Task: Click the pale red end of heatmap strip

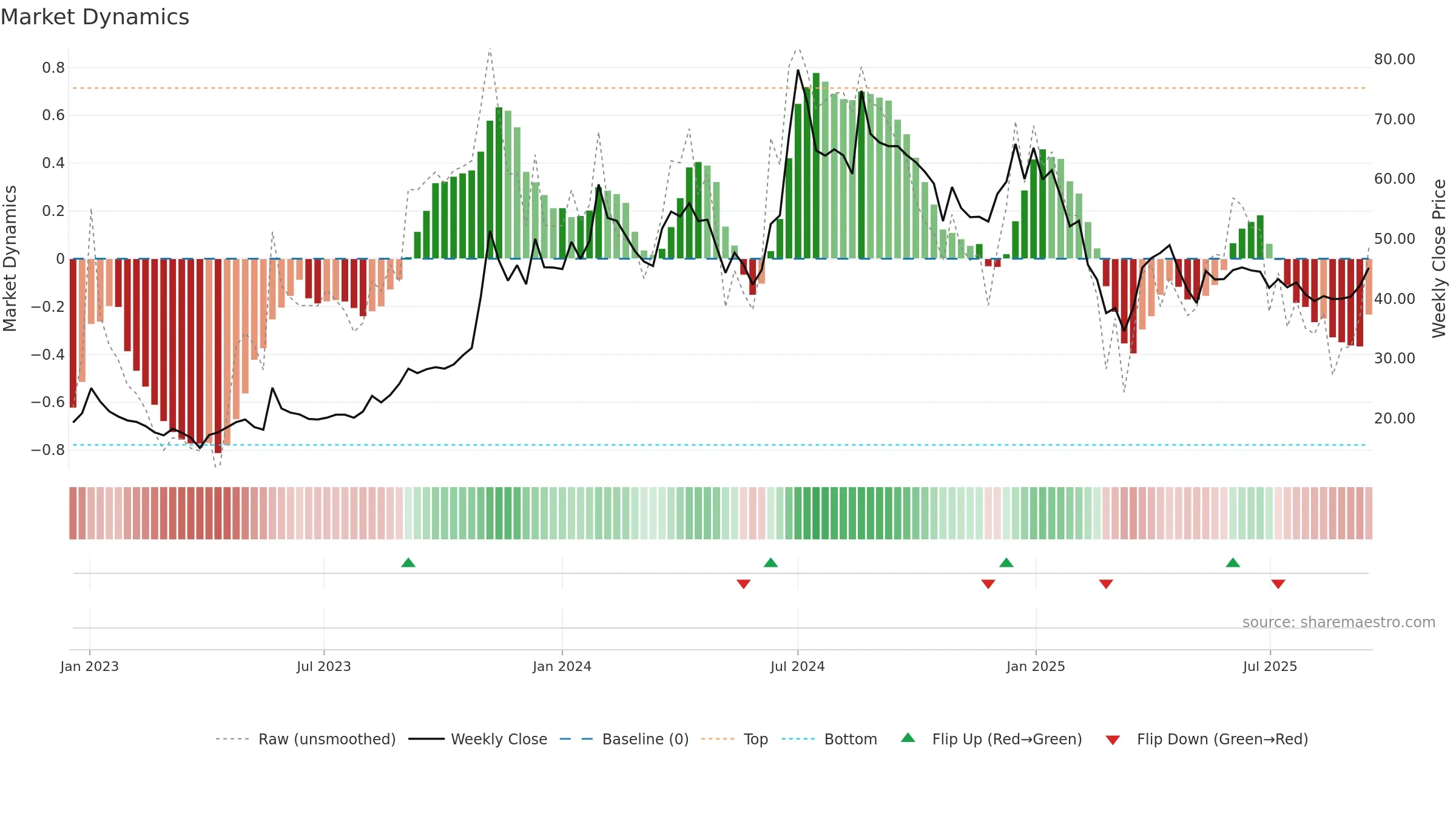Action: [1369, 513]
